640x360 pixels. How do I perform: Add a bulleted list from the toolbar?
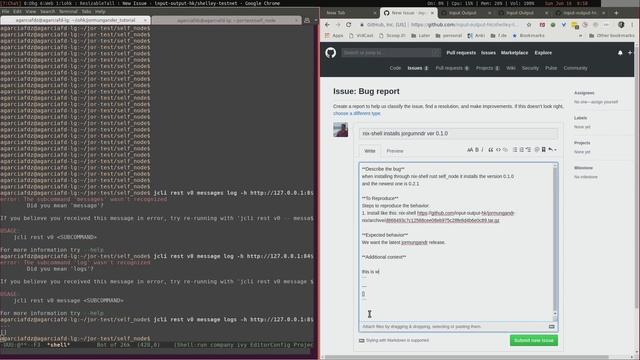(x=515, y=150)
